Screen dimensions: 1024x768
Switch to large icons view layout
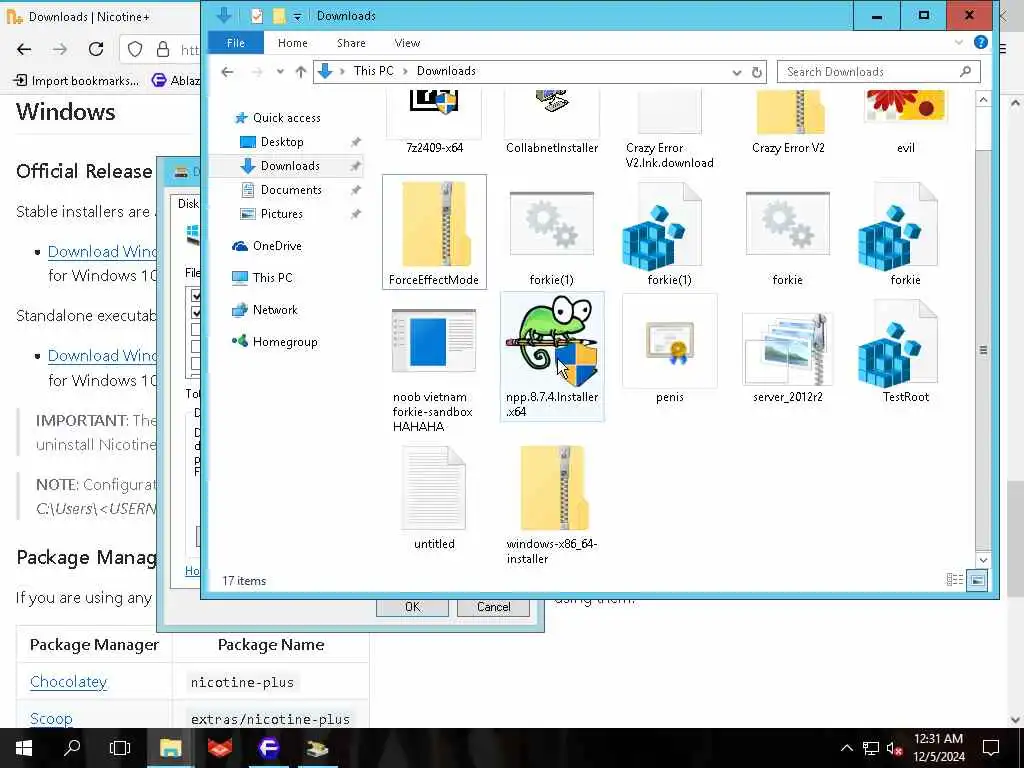pos(976,579)
